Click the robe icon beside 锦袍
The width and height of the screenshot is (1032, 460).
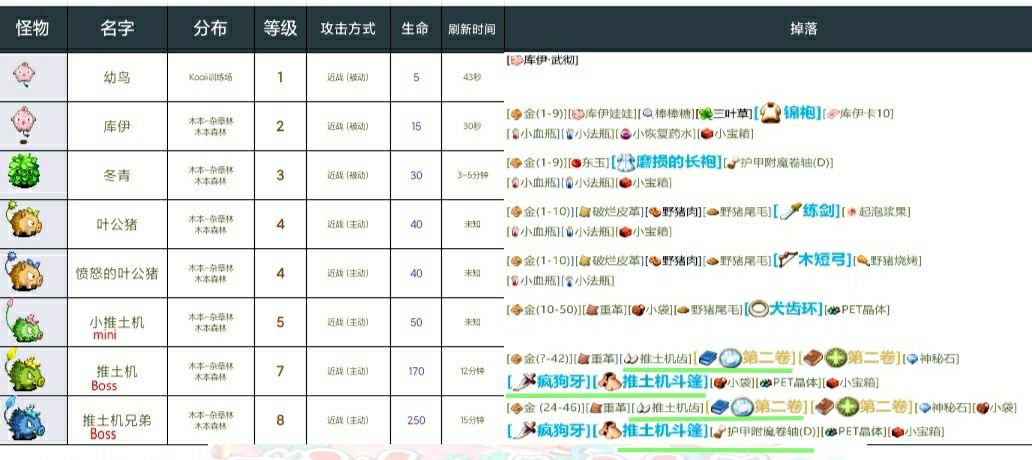click(769, 113)
